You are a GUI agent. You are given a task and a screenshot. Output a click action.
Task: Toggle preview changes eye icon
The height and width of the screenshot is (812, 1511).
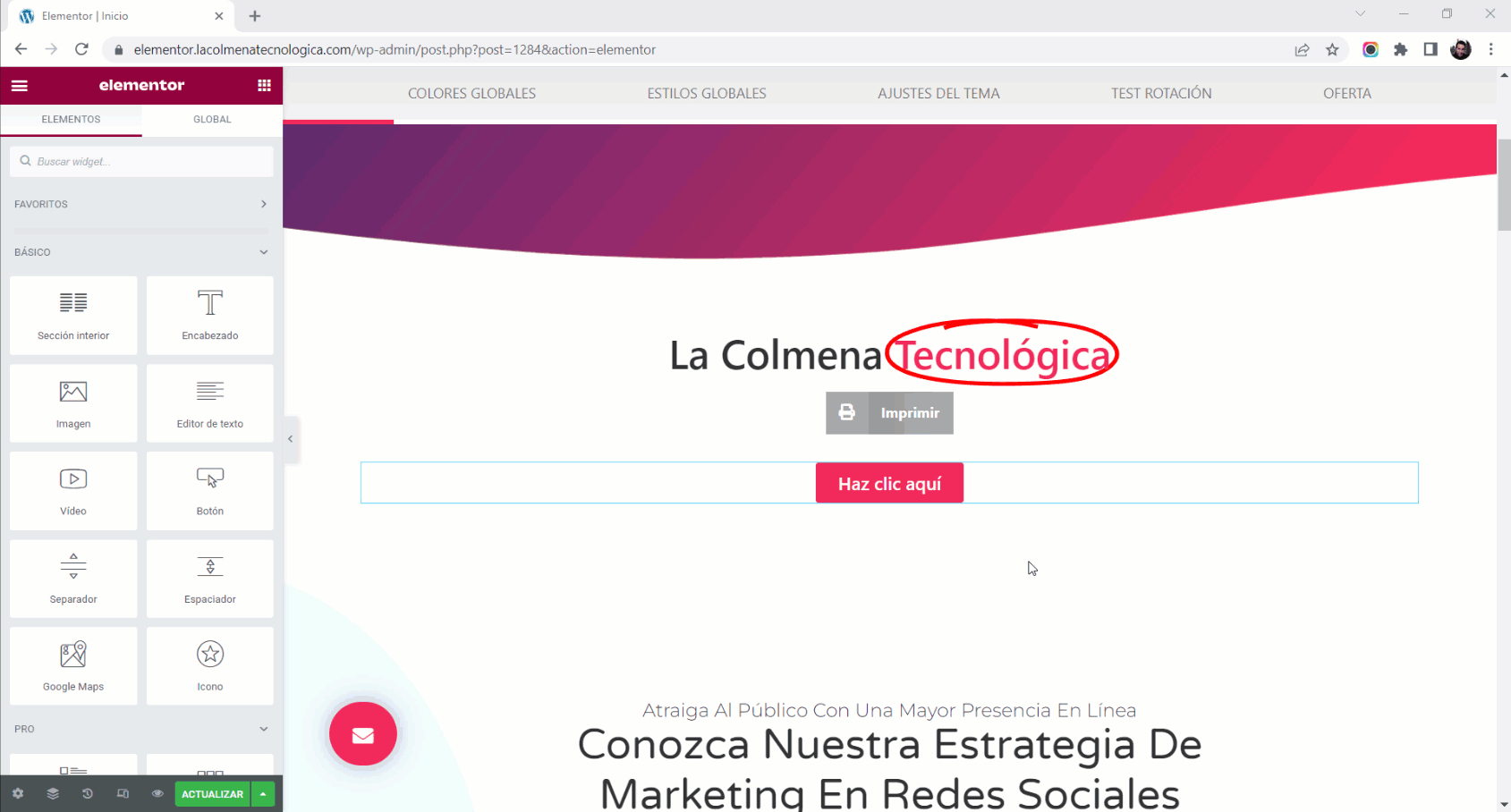157,794
